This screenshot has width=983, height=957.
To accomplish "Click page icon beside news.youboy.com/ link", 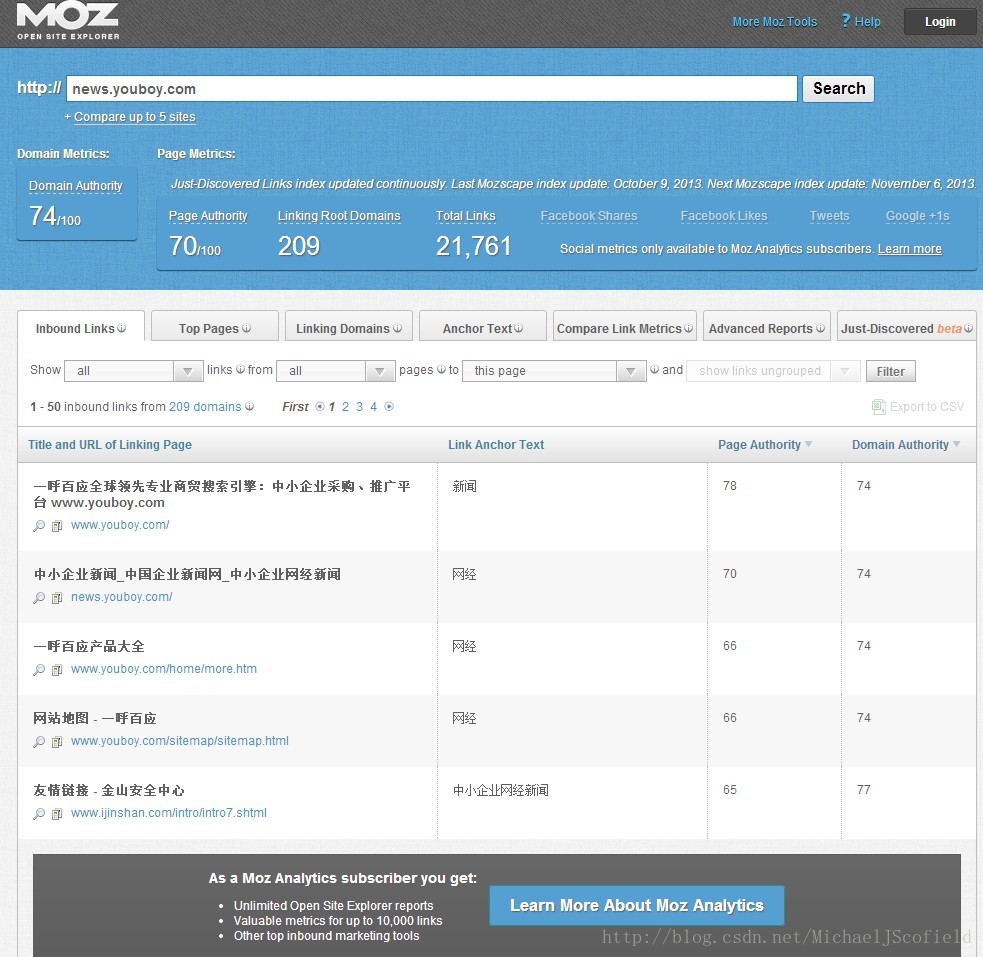I will click(57, 598).
